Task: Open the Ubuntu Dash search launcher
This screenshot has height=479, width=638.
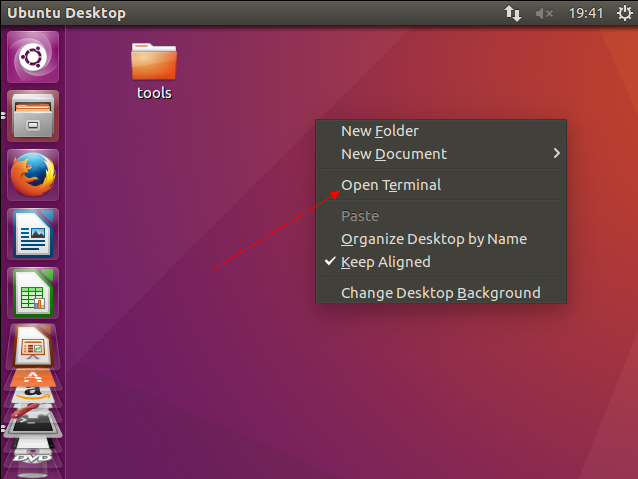Action: click(x=33, y=57)
